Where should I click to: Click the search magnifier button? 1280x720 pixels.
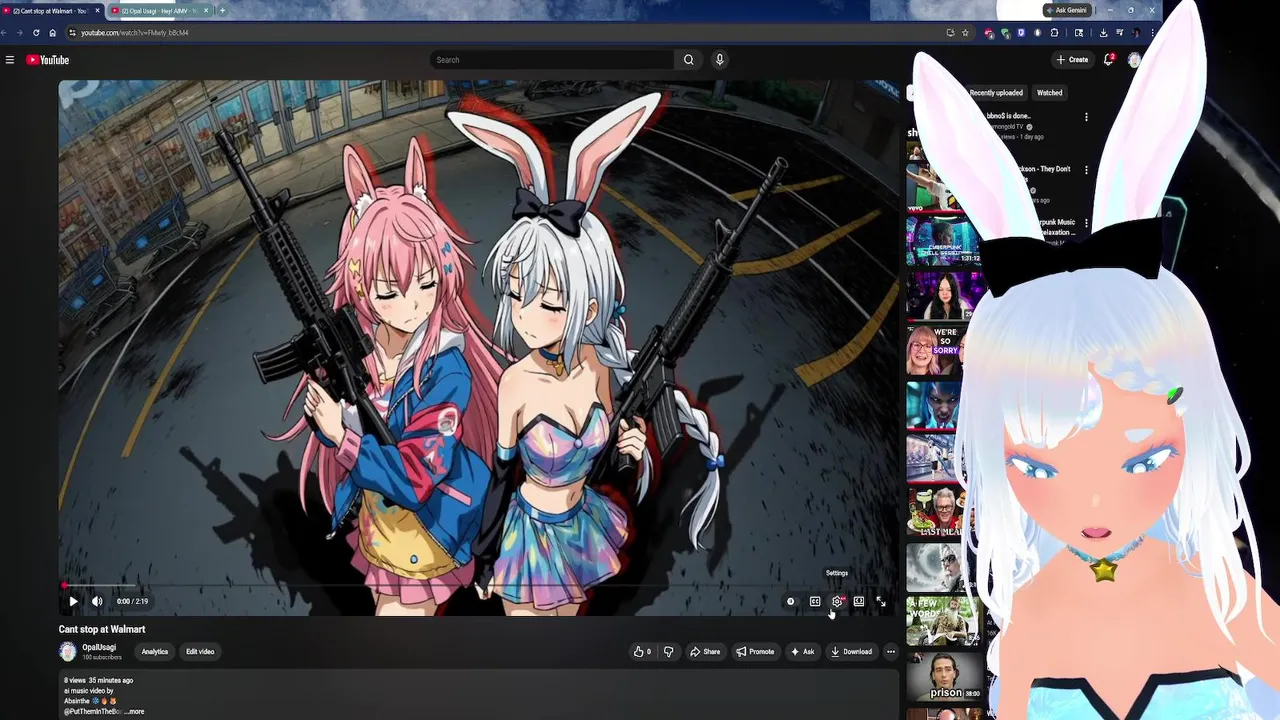[688, 60]
